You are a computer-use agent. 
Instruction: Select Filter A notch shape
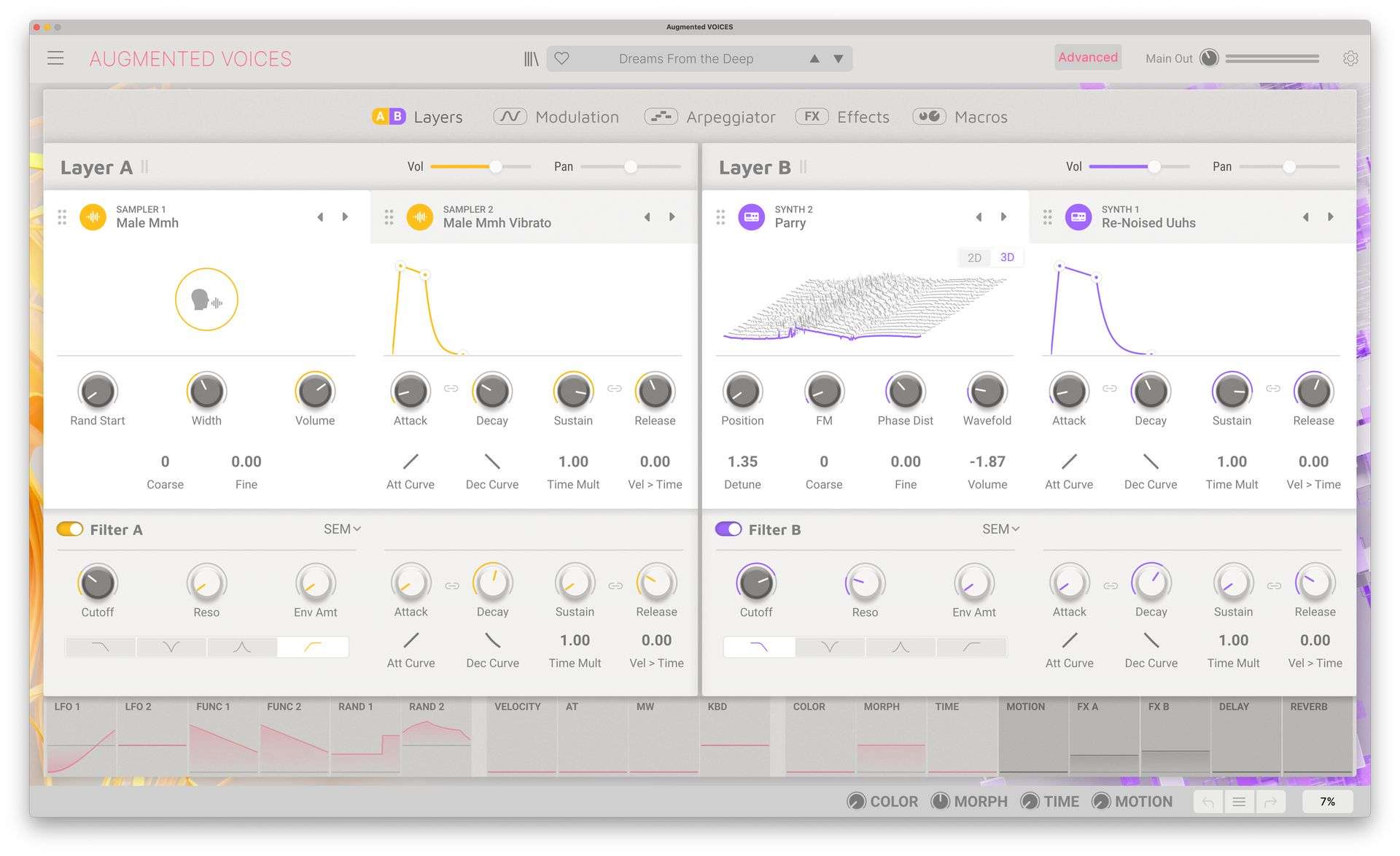pos(171,647)
